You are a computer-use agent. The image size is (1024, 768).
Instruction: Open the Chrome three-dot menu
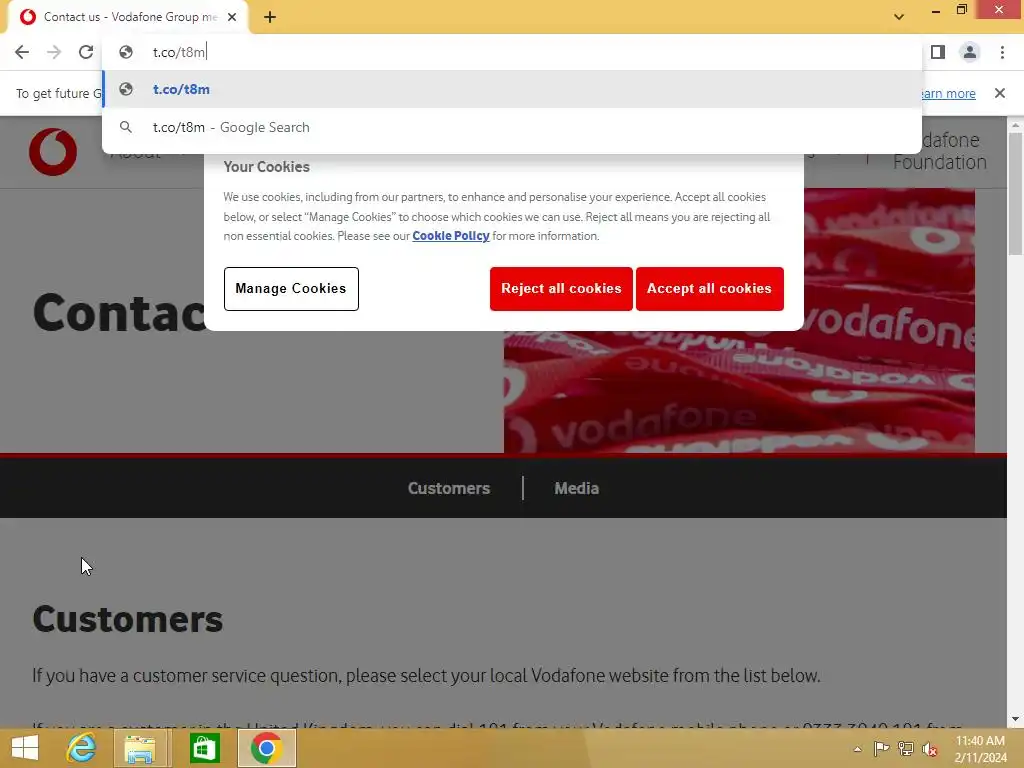pyautogui.click(x=1002, y=52)
